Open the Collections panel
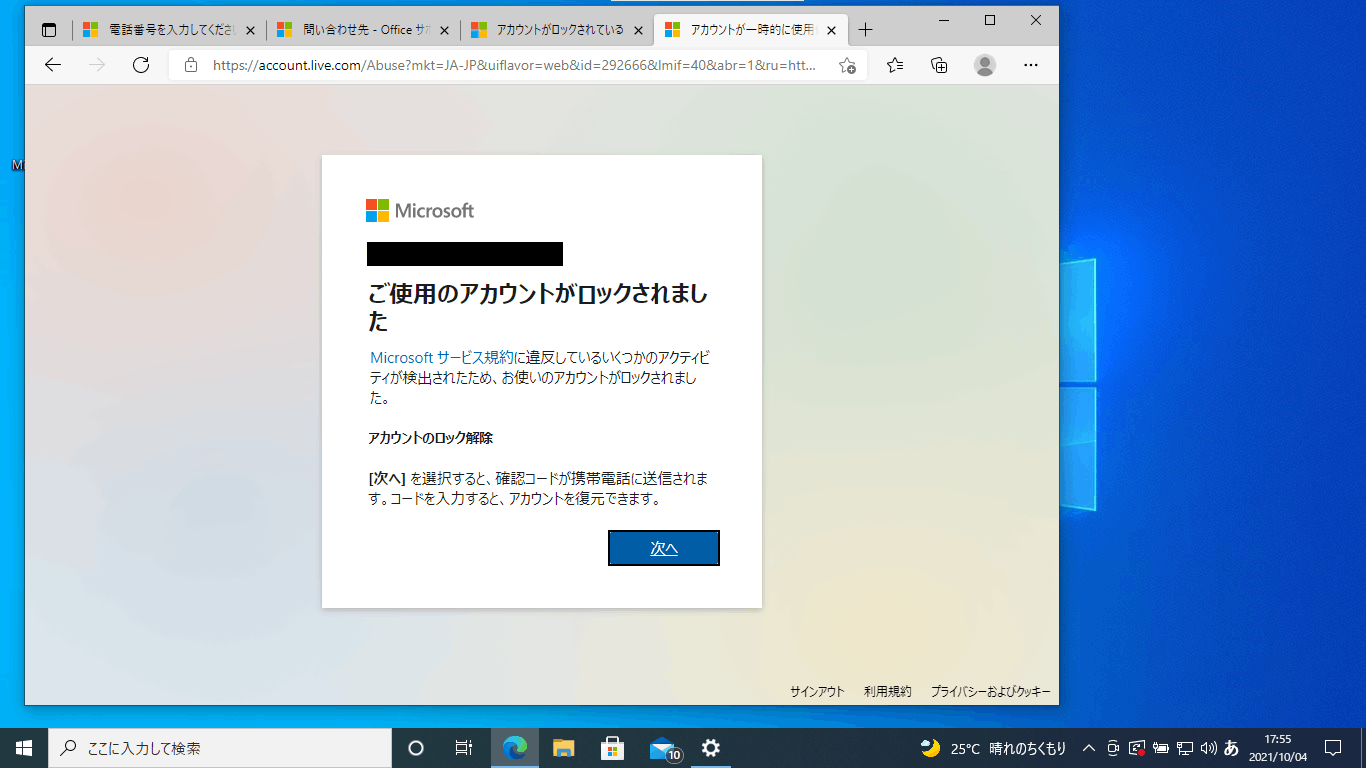This screenshot has height=768, width=1366. [x=938, y=65]
